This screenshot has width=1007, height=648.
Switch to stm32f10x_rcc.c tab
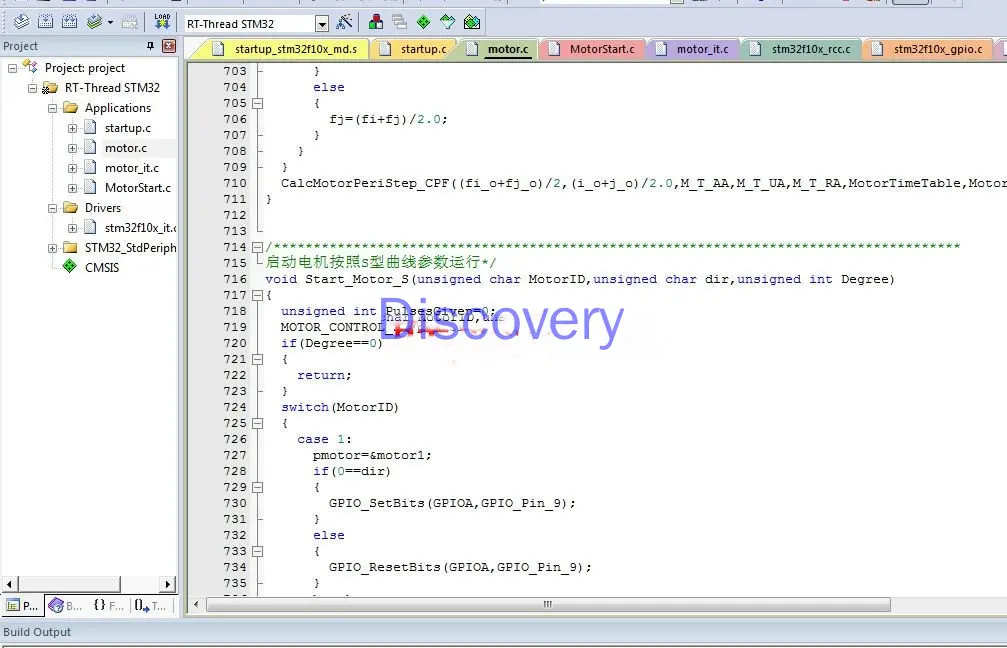tap(801, 49)
